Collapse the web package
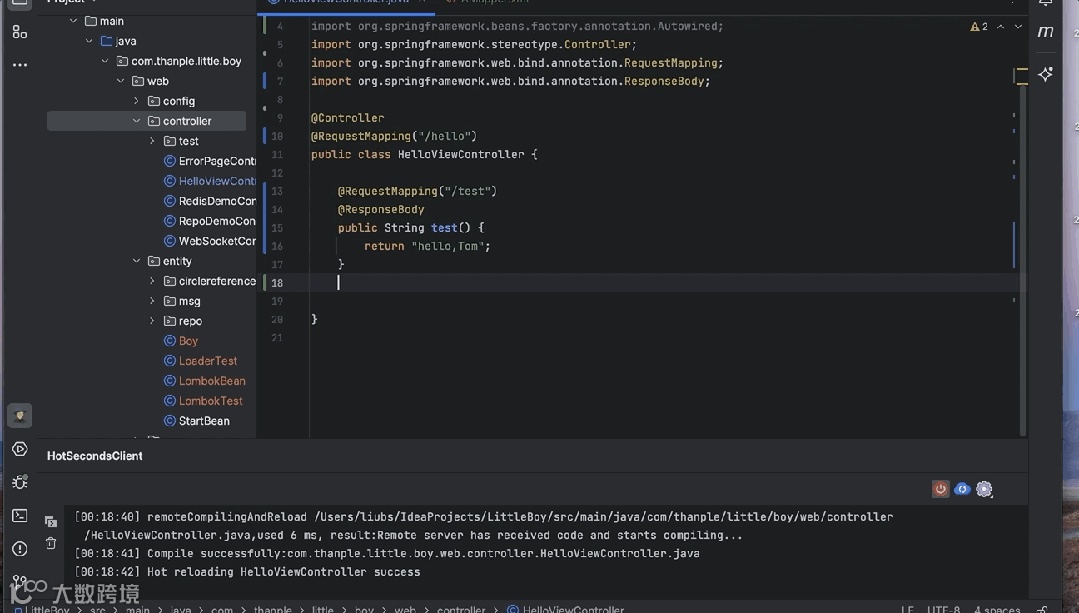Screen dimensions: 1079x613 (120, 81)
